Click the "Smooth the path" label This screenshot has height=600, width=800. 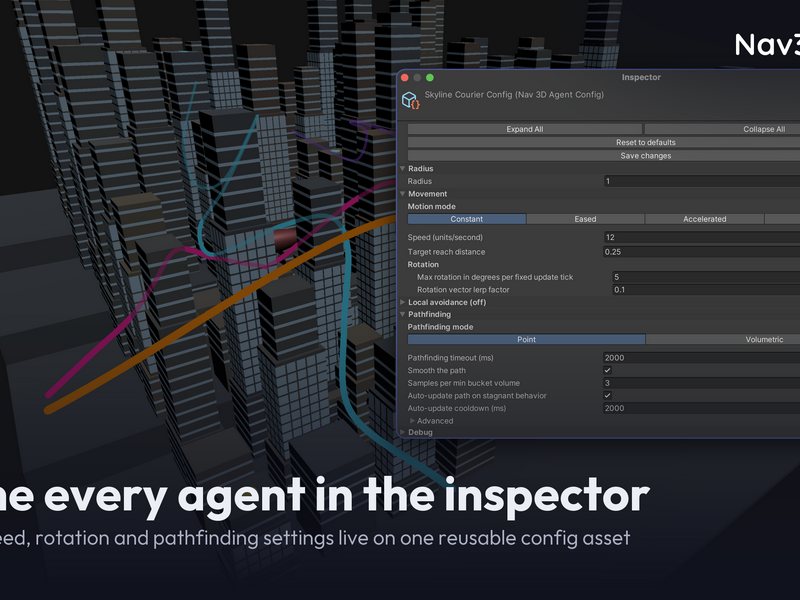tap(437, 370)
